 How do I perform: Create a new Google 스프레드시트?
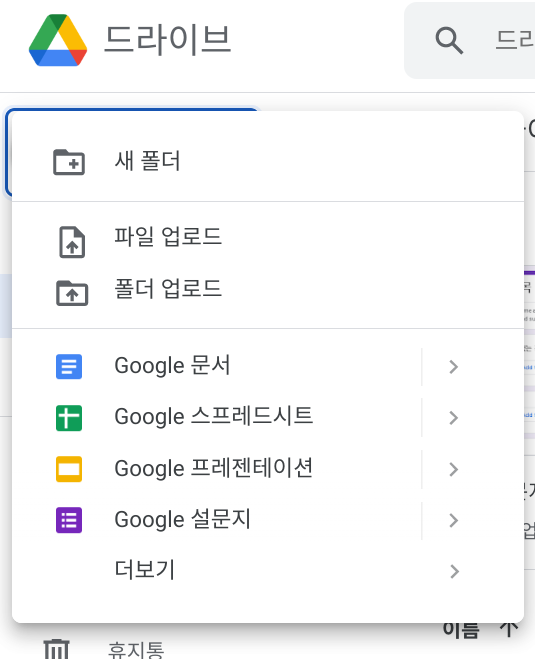216,417
